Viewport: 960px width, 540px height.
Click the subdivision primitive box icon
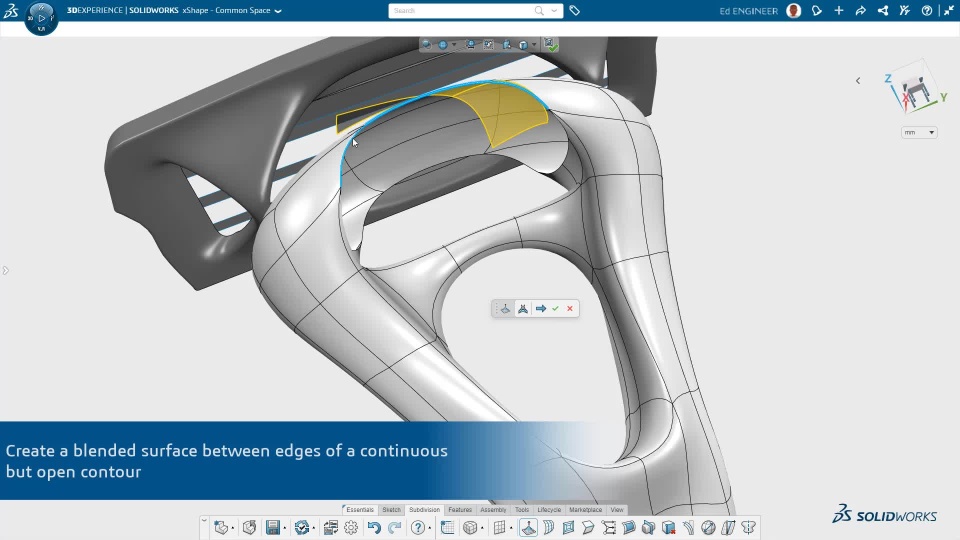pos(470,527)
